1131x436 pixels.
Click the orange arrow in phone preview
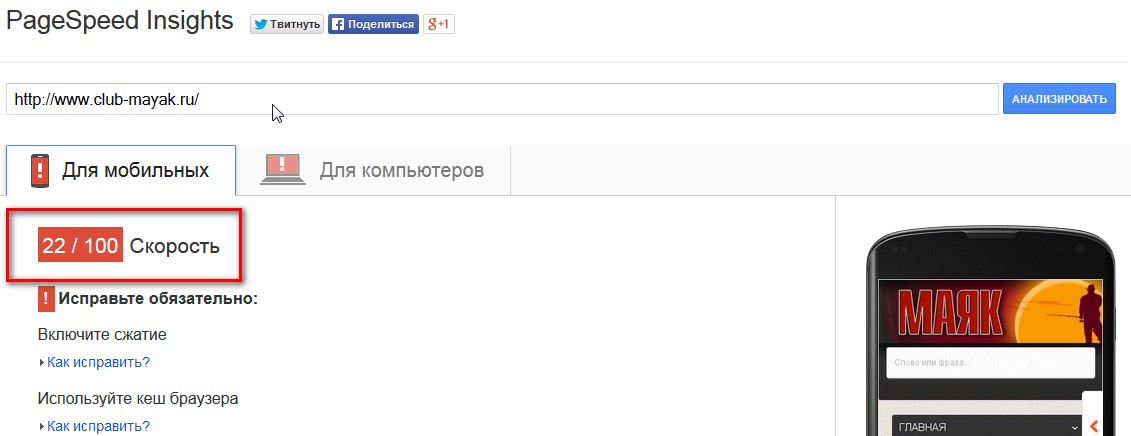pyautogui.click(x=1093, y=426)
